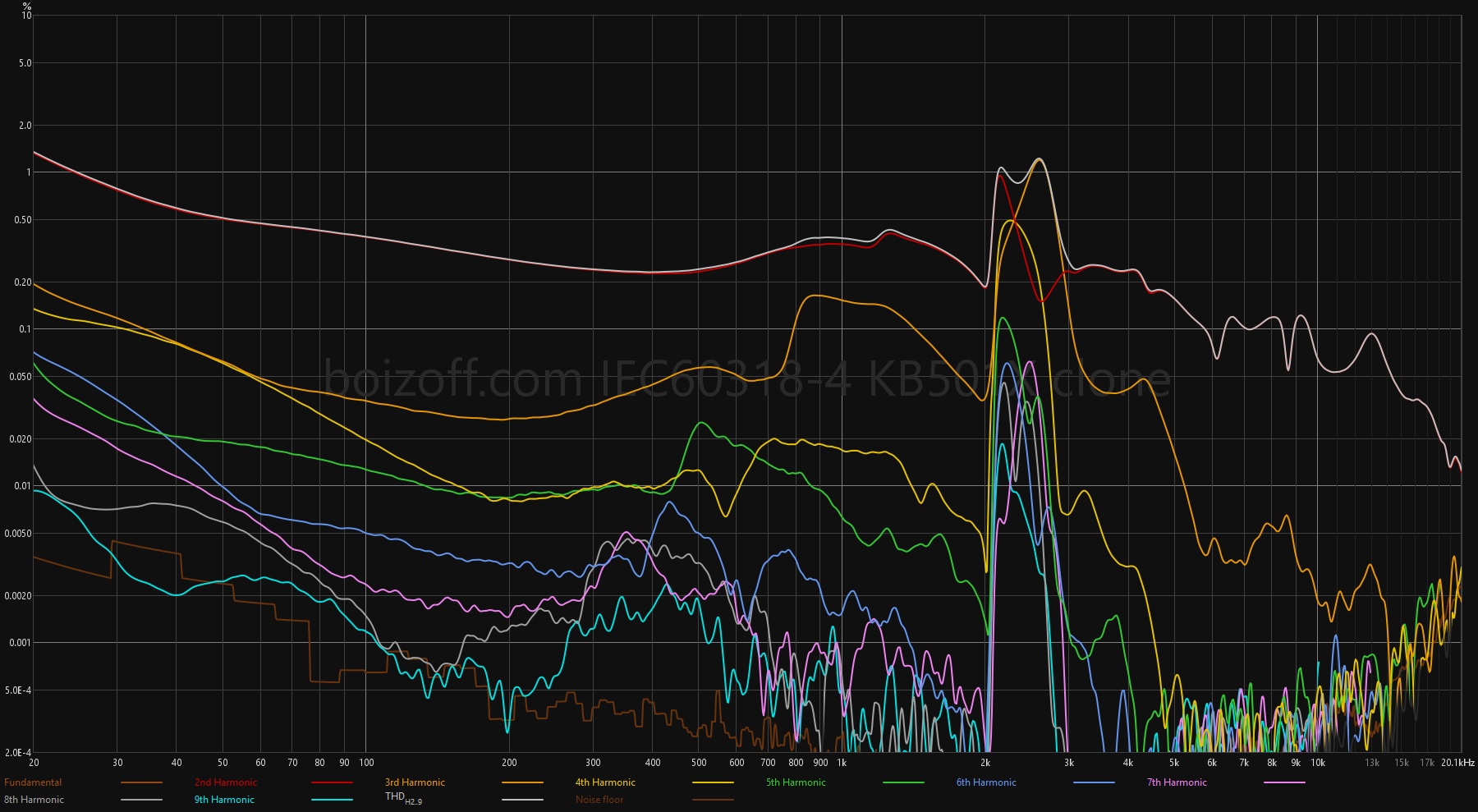This screenshot has height=812, width=1478.
Task: Select the 8th Harmonic legend label
Action: pyautogui.click(x=34, y=800)
